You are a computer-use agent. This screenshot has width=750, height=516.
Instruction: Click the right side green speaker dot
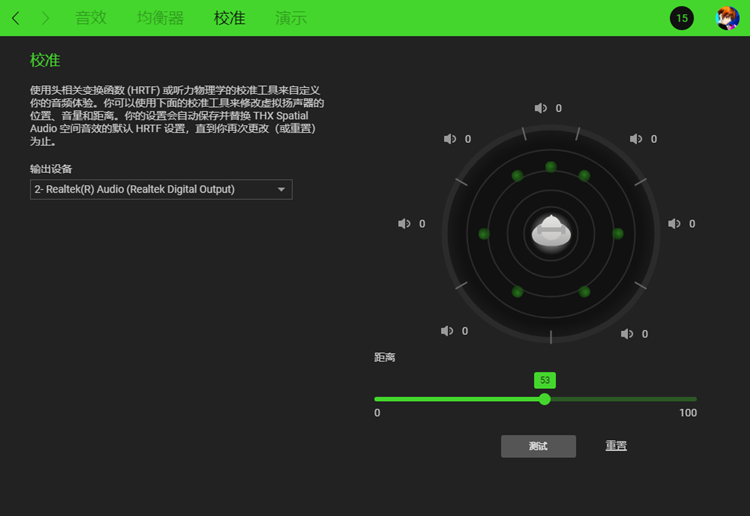(x=618, y=233)
